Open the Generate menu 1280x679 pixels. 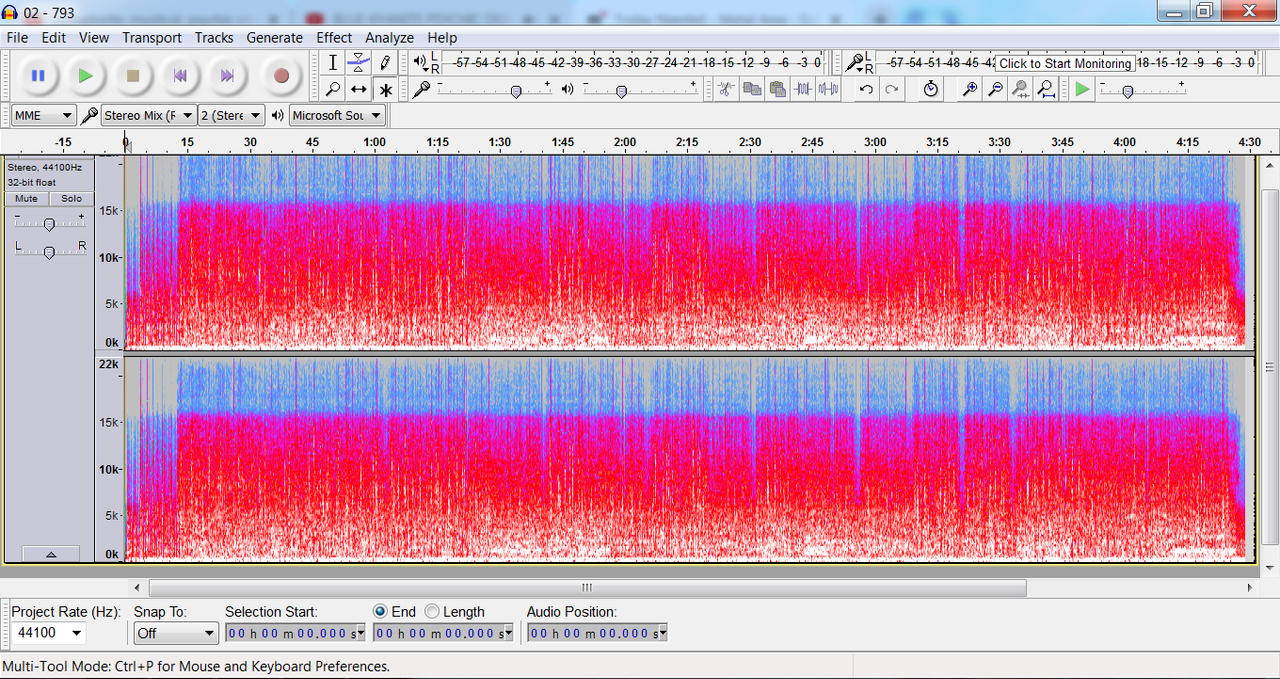[274, 38]
